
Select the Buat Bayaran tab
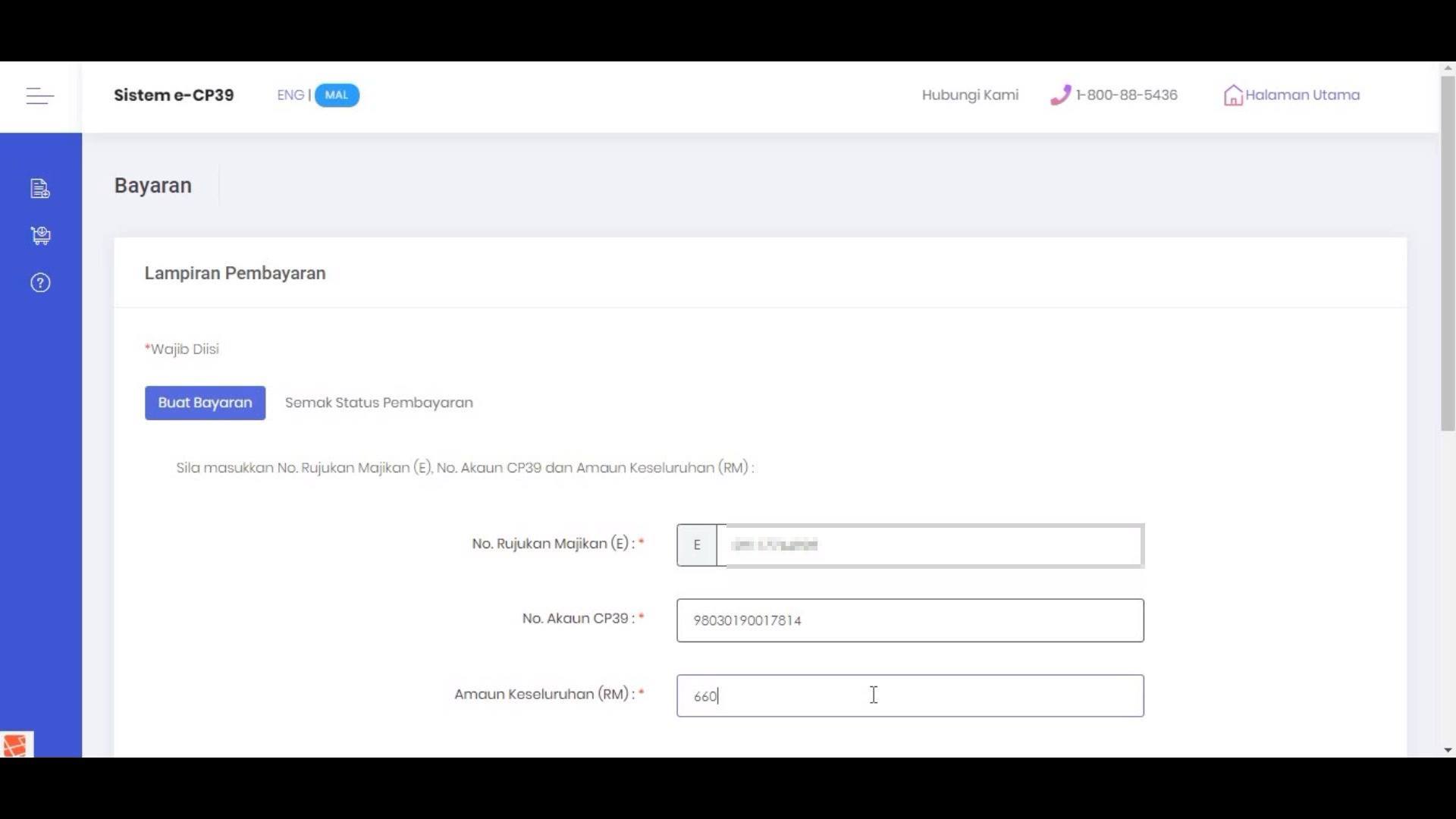click(205, 403)
